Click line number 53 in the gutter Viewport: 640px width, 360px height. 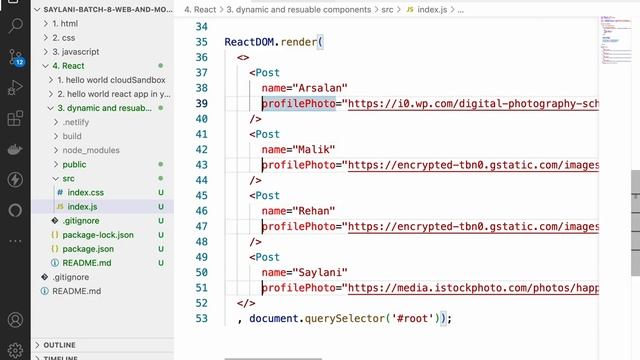coord(202,318)
